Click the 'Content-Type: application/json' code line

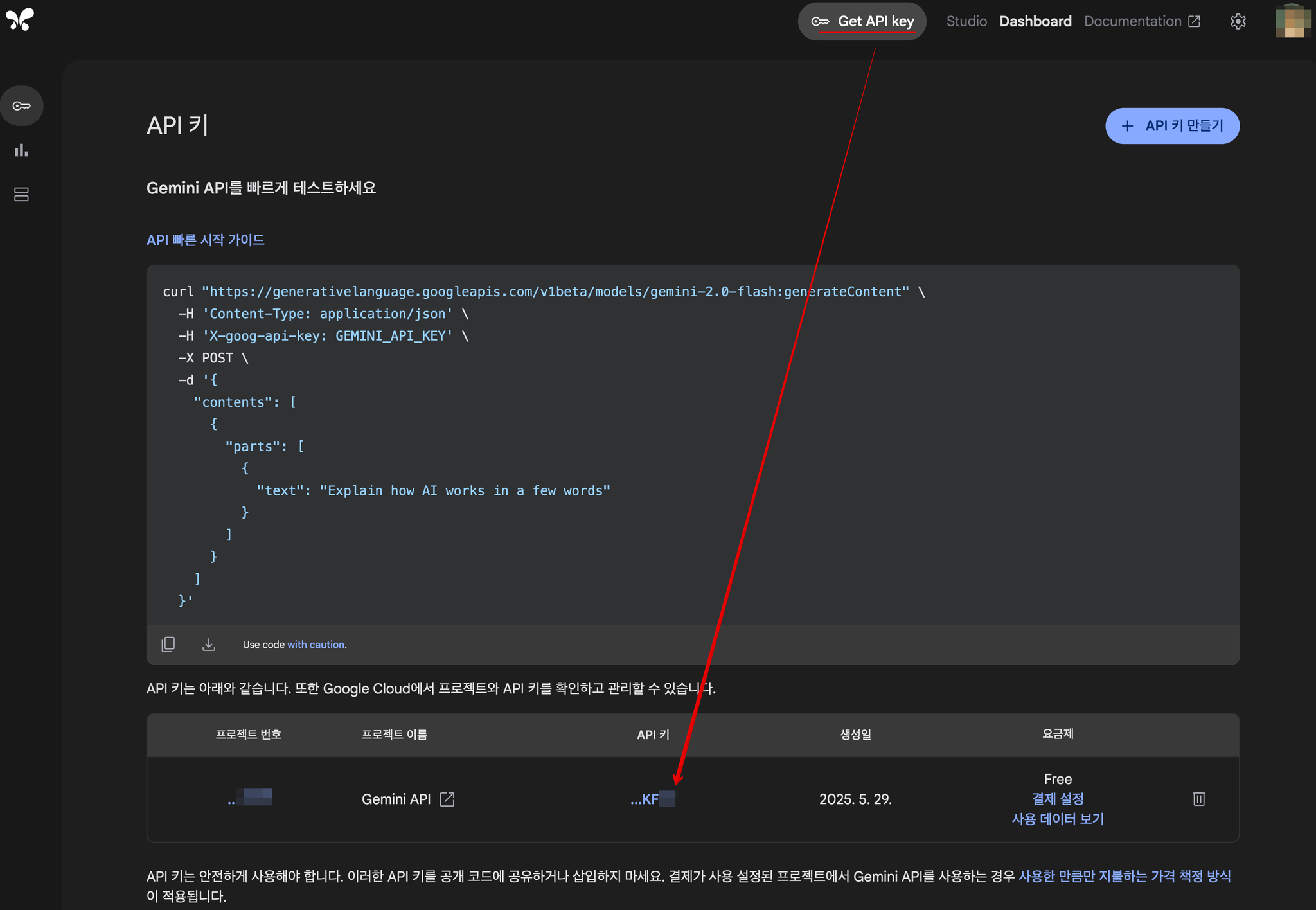click(x=323, y=314)
